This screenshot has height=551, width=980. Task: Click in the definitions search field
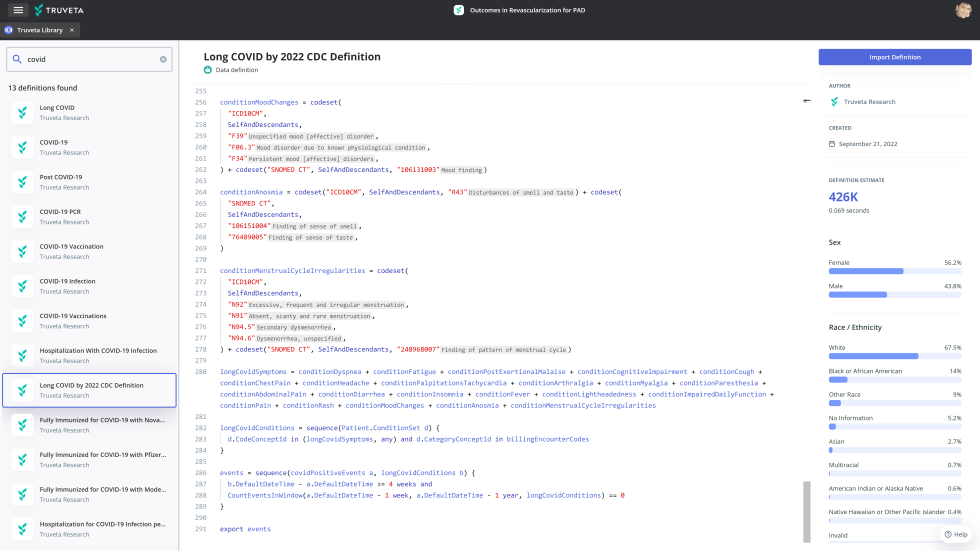tap(90, 59)
